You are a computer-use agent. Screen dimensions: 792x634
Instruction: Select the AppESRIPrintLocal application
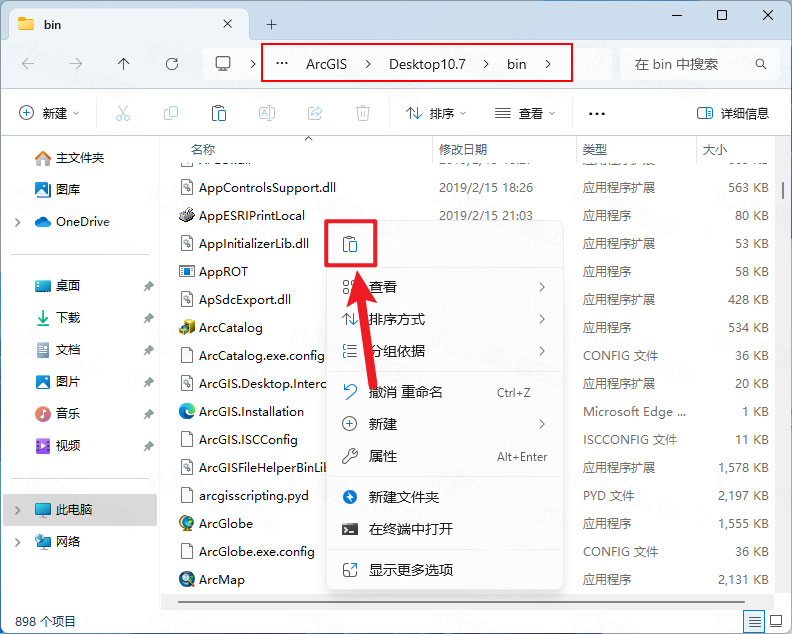[x=252, y=216]
